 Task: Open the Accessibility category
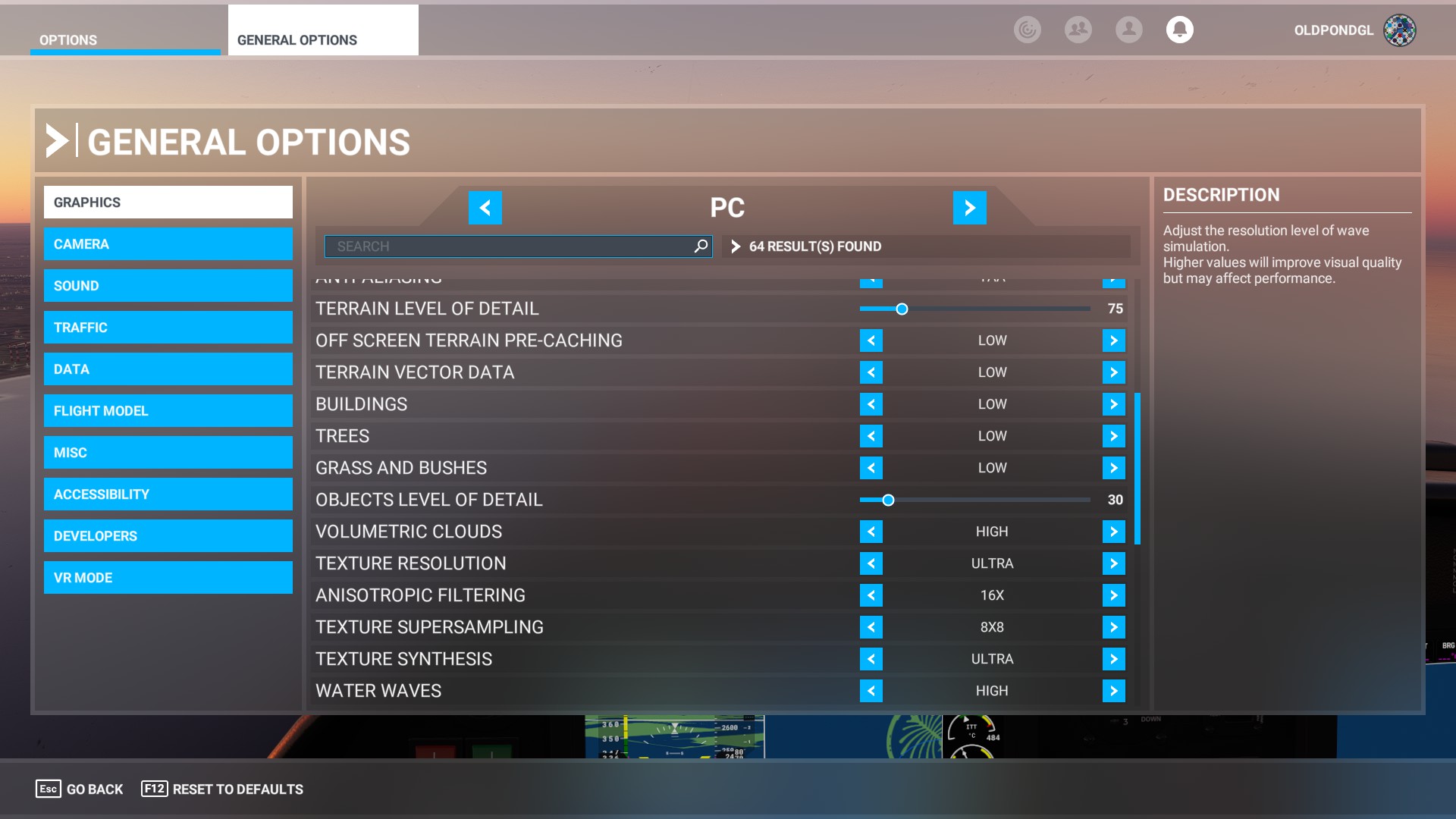point(168,494)
